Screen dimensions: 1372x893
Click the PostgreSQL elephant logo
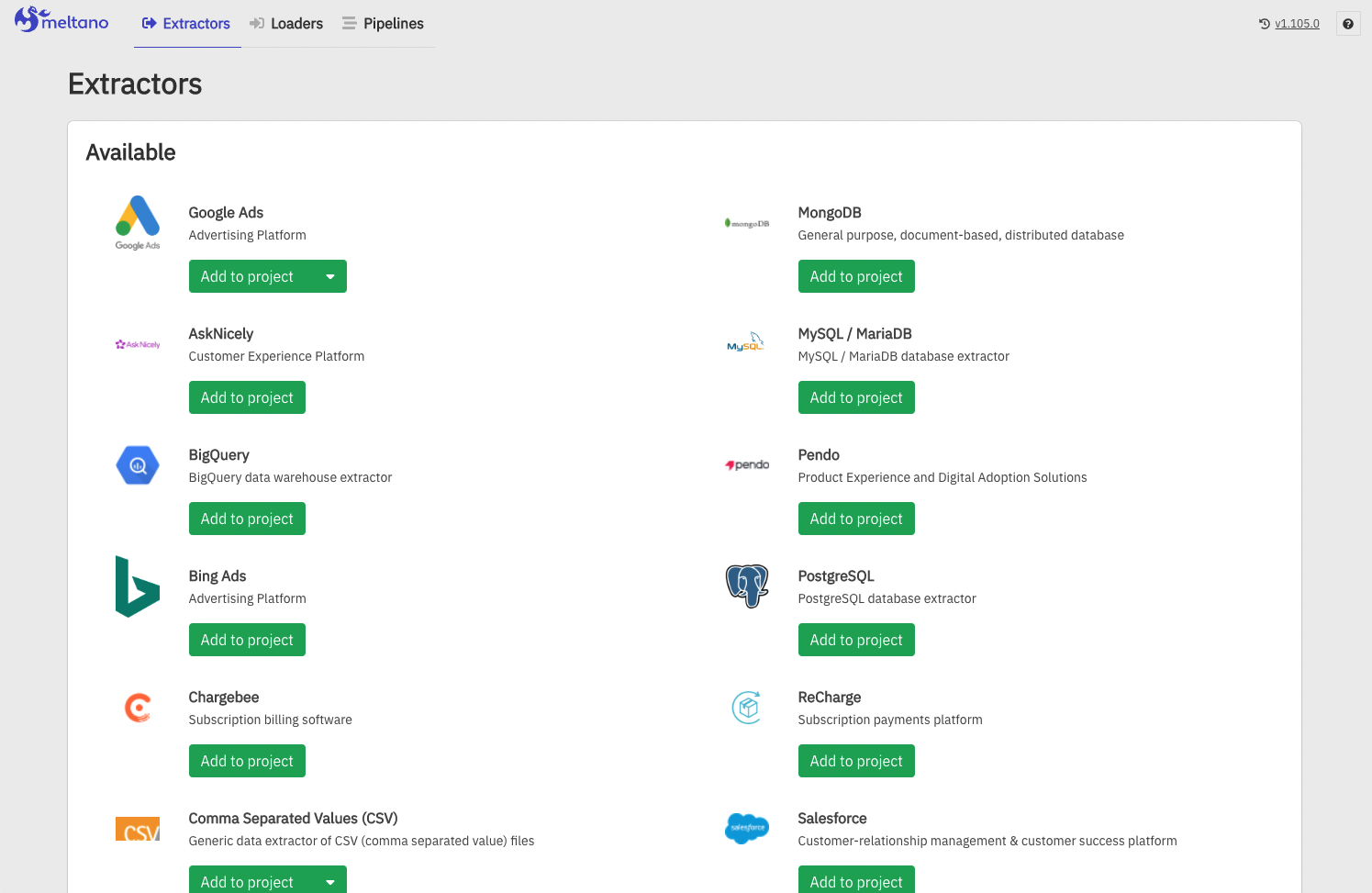click(747, 586)
